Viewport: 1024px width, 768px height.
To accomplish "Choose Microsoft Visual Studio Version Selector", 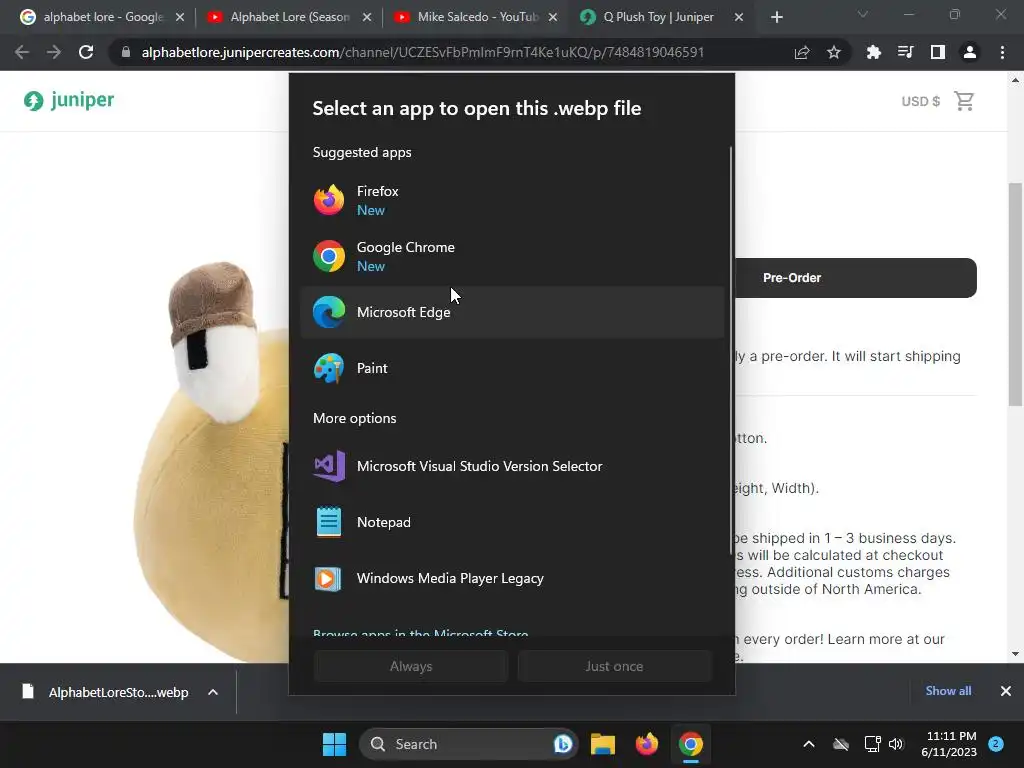I will (512, 466).
